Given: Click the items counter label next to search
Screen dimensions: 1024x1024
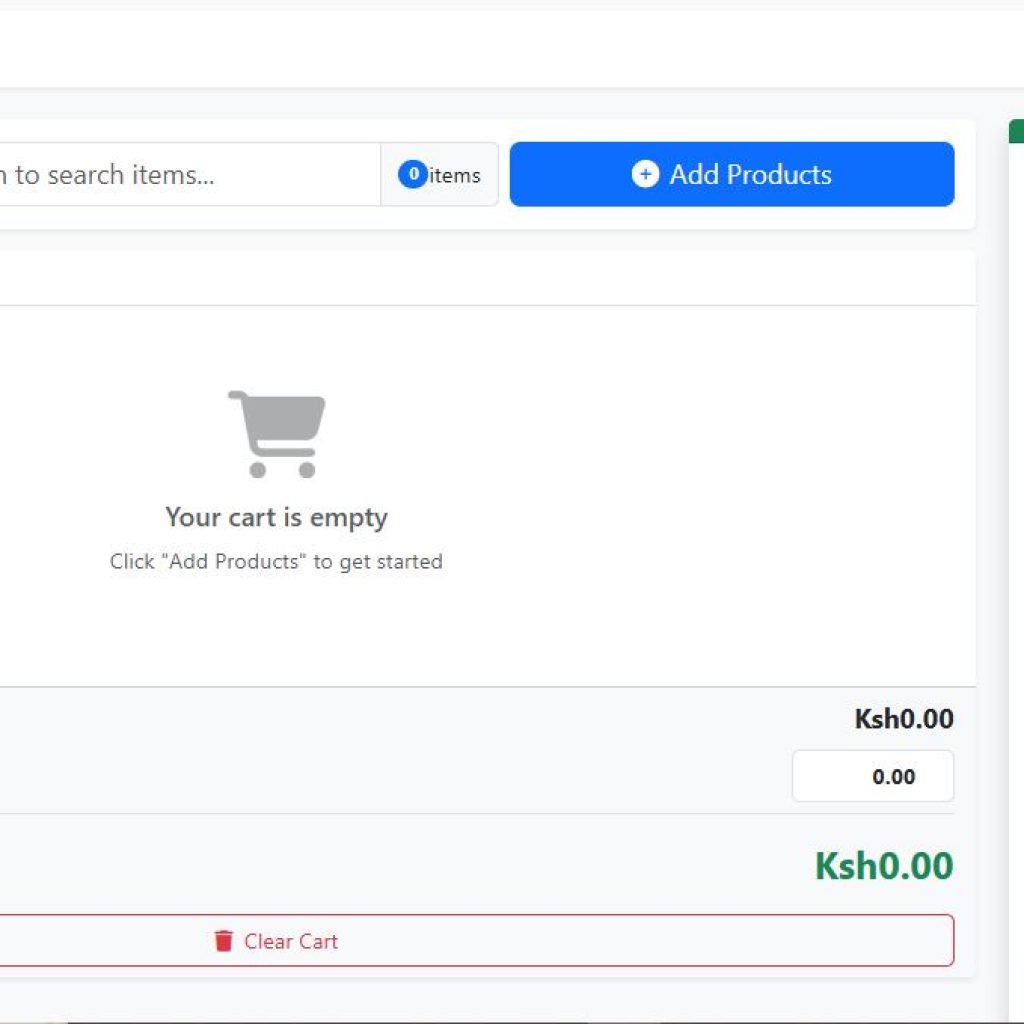Looking at the screenshot, I should coord(452,174).
